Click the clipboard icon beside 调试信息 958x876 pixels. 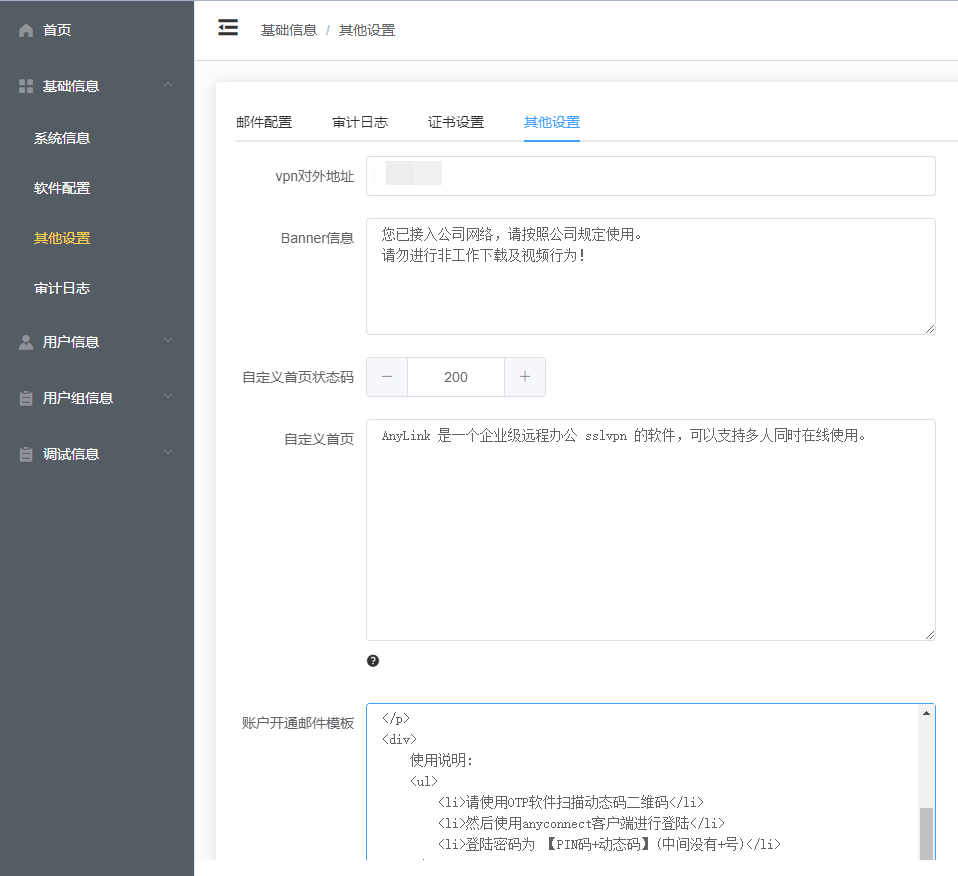(26, 454)
